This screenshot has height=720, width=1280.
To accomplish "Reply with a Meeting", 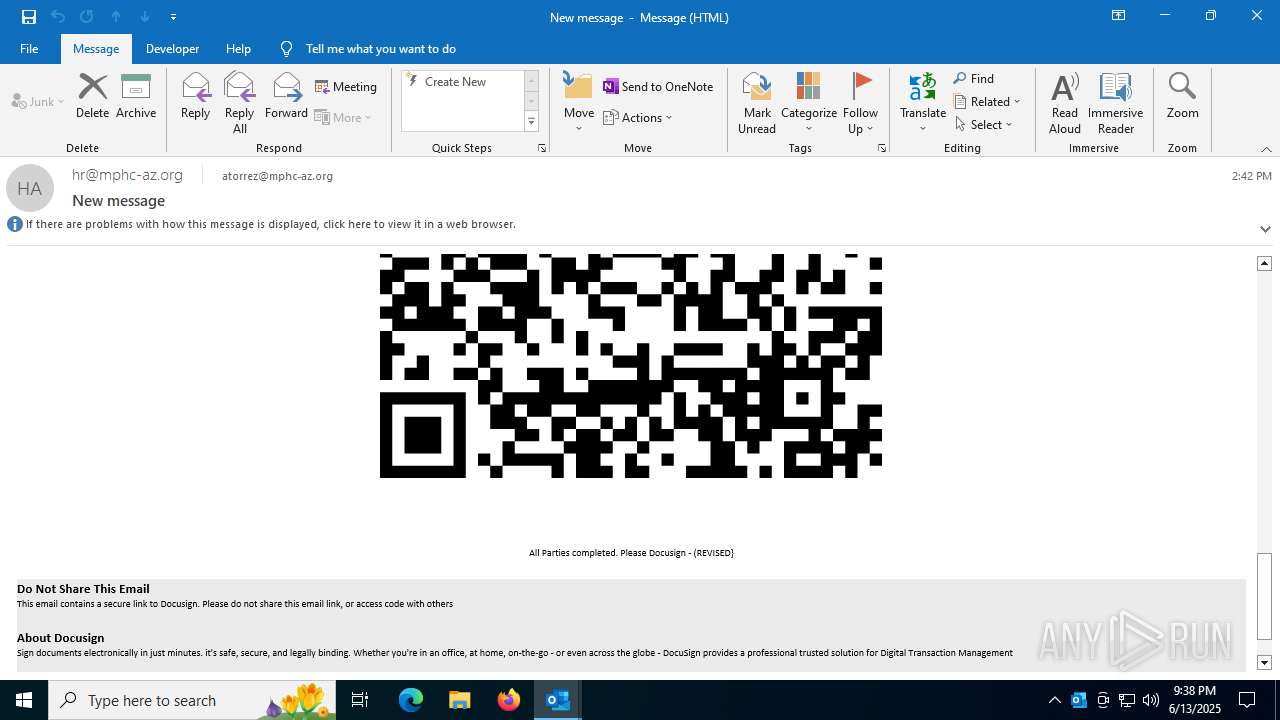I will pos(346,87).
